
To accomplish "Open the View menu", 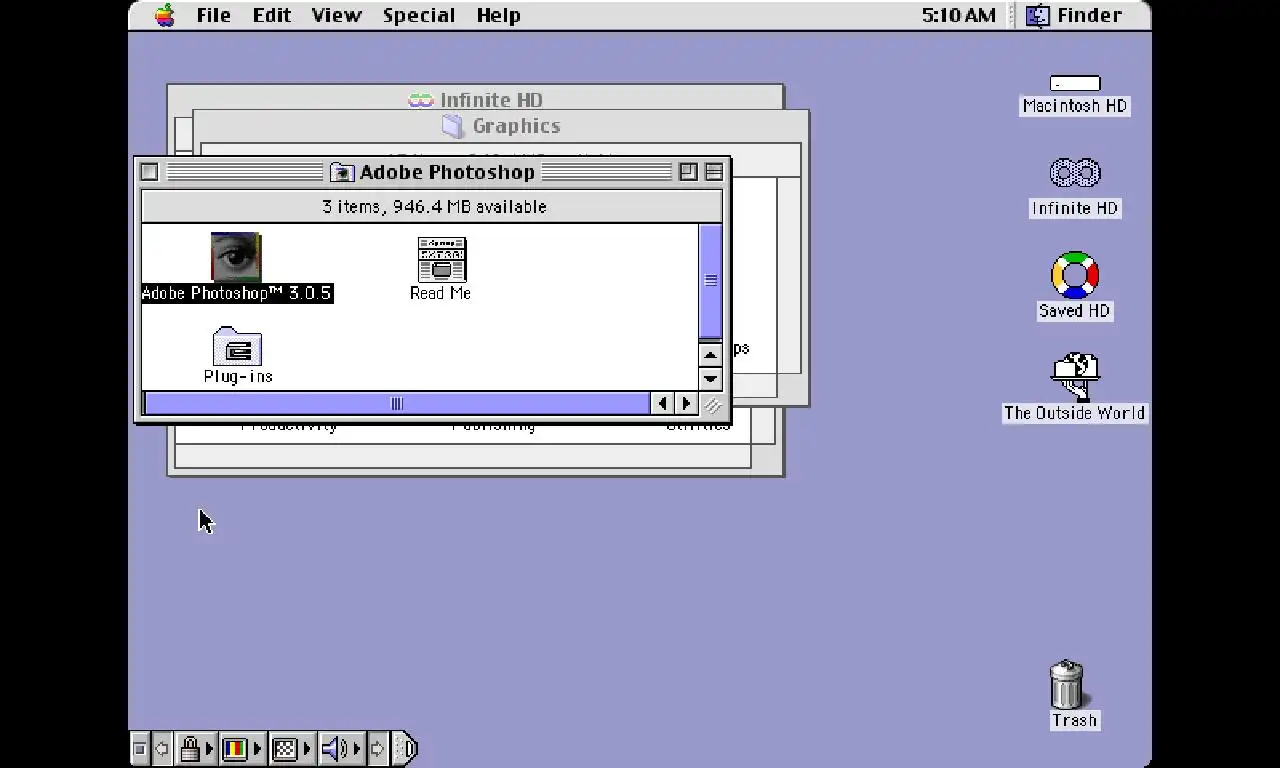I will [x=336, y=15].
